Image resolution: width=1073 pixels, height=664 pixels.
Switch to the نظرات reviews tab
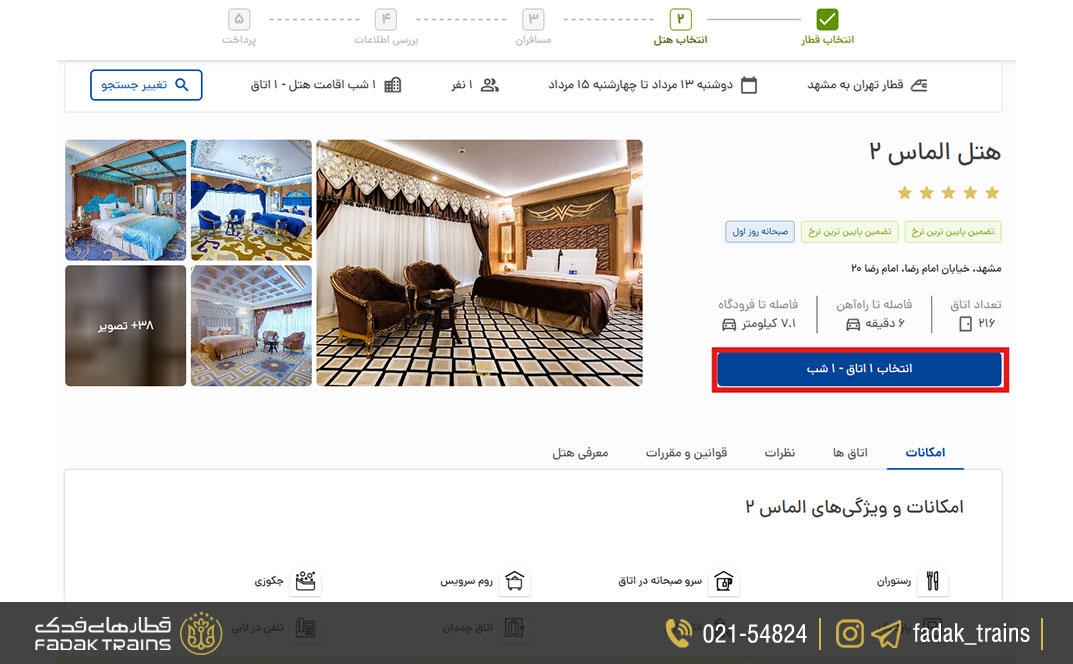tap(781, 452)
